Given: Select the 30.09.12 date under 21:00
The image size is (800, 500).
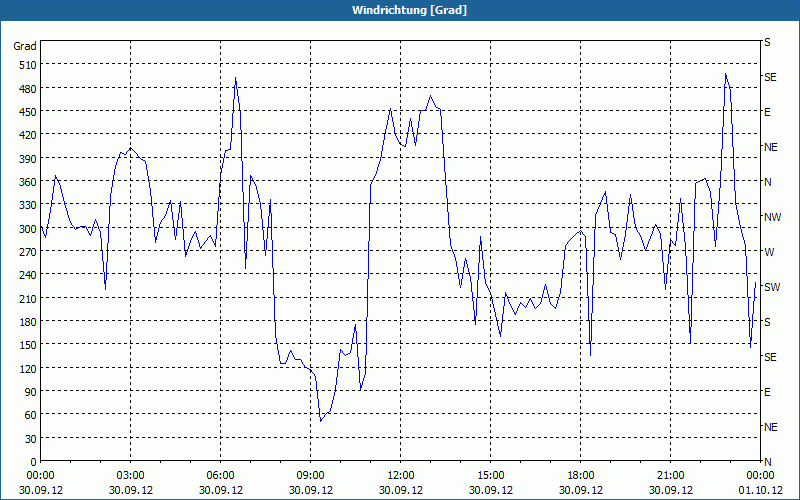Looking at the screenshot, I should pos(670,490).
